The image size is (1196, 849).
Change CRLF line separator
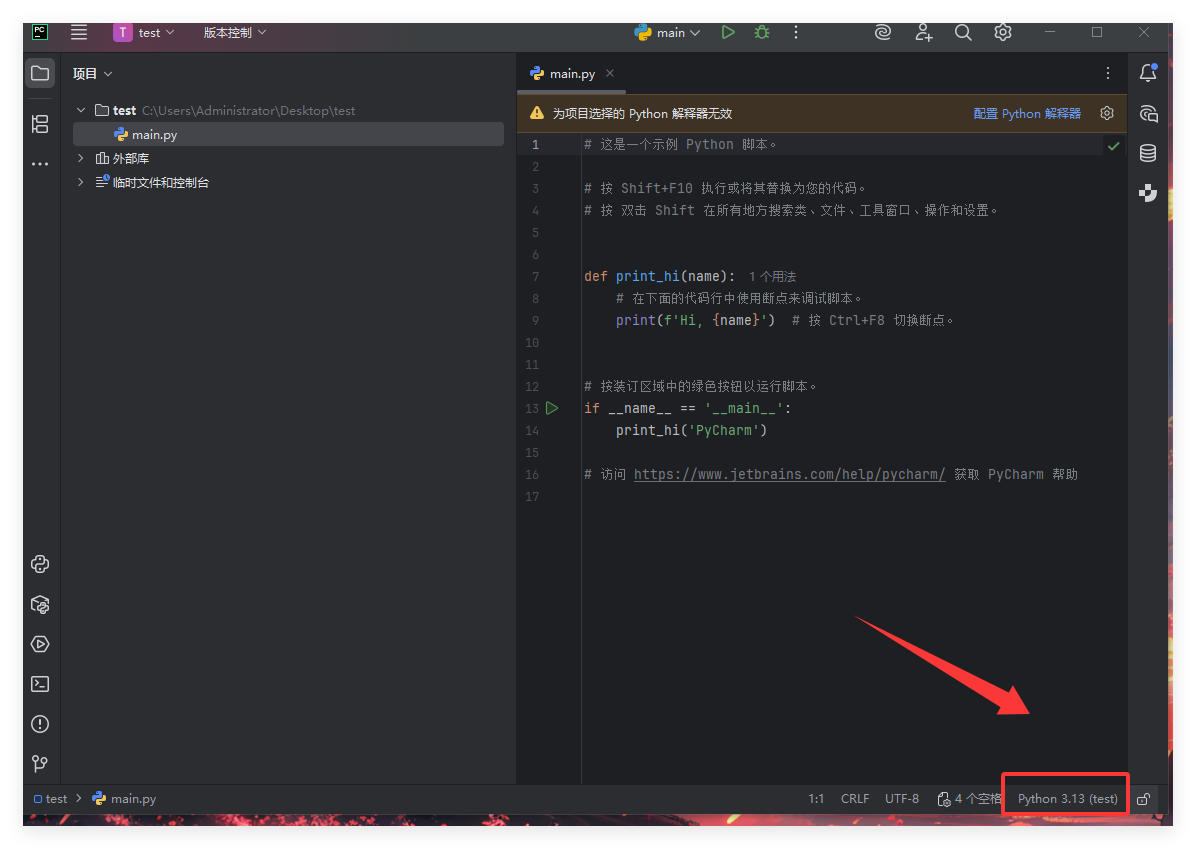(x=855, y=799)
